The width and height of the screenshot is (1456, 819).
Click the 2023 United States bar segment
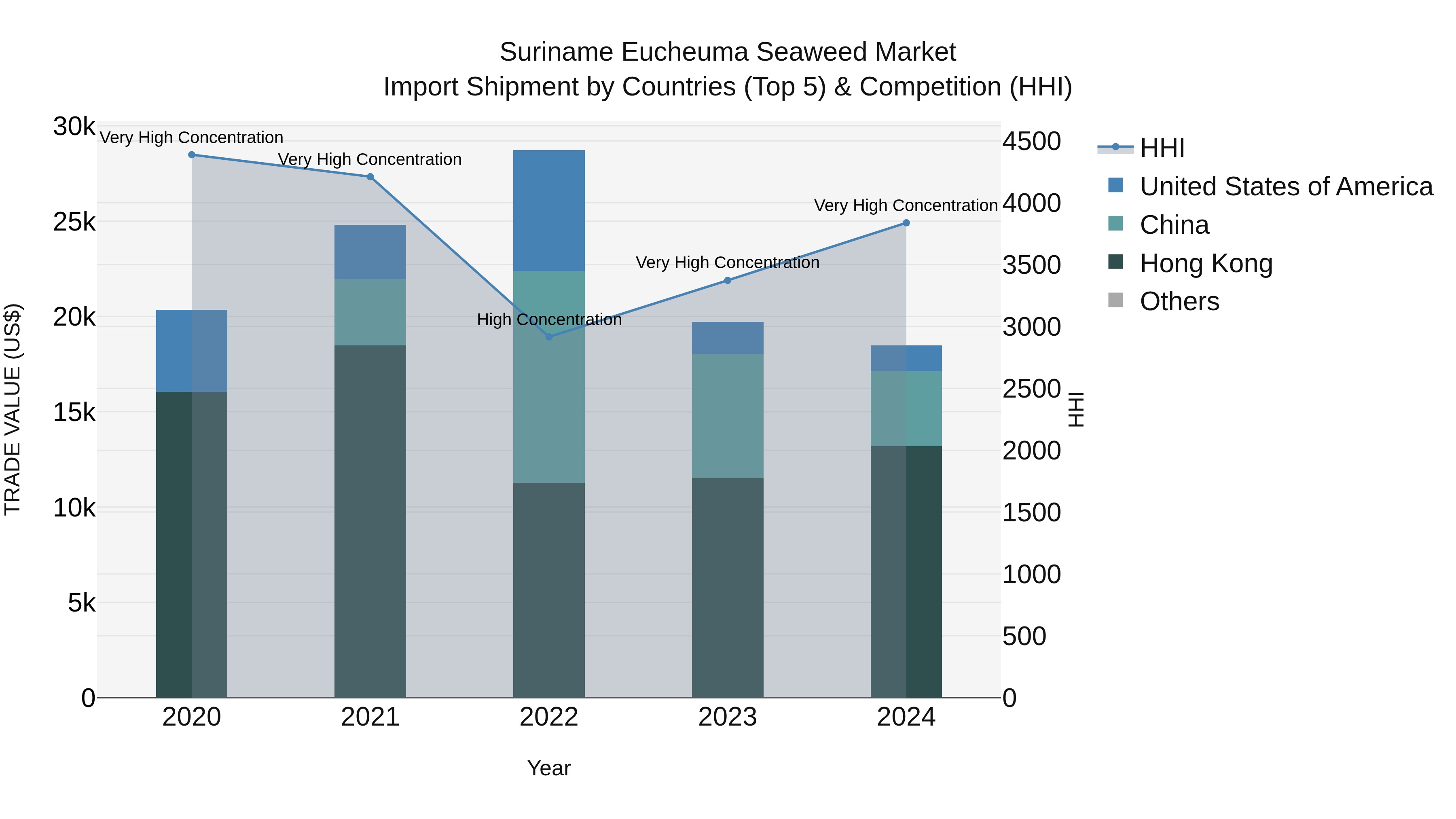coord(728,339)
